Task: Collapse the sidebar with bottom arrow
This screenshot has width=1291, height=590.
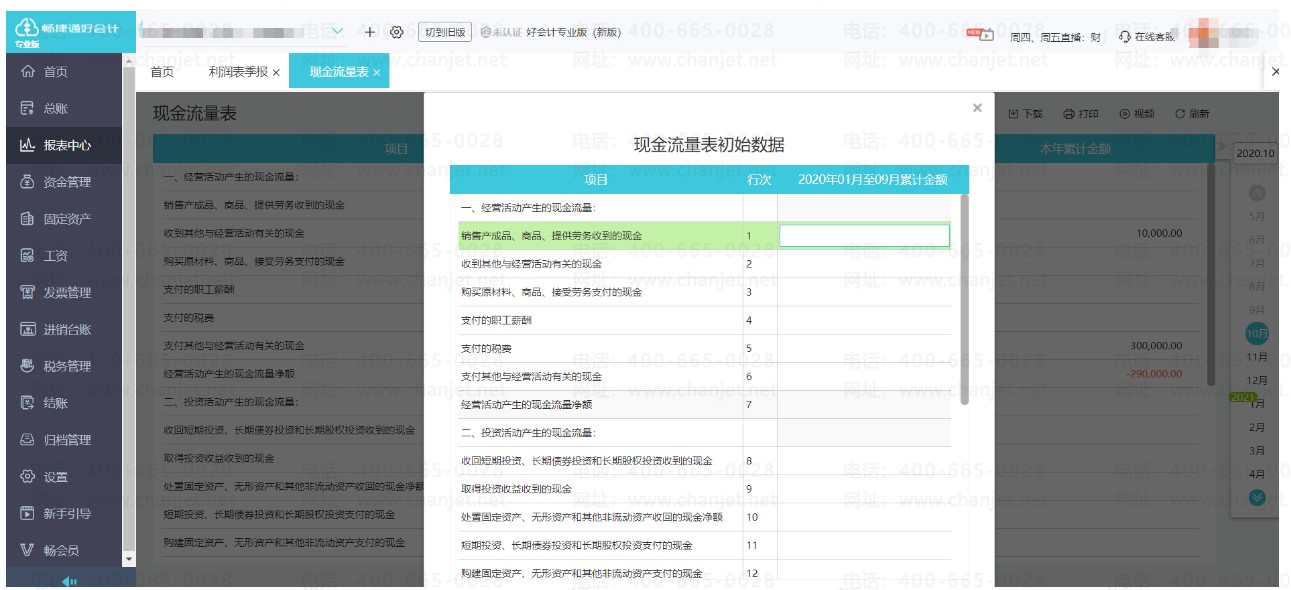Action: click(68, 581)
